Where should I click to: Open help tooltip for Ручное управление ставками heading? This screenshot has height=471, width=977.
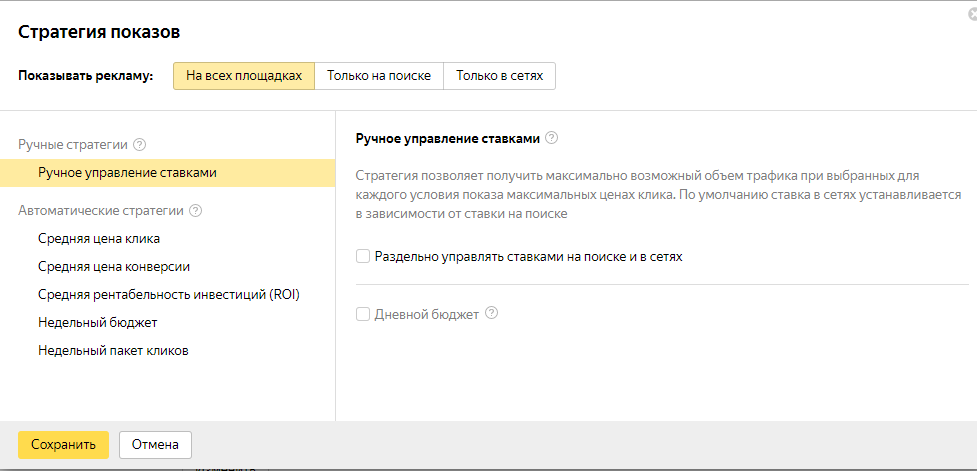pos(551,138)
